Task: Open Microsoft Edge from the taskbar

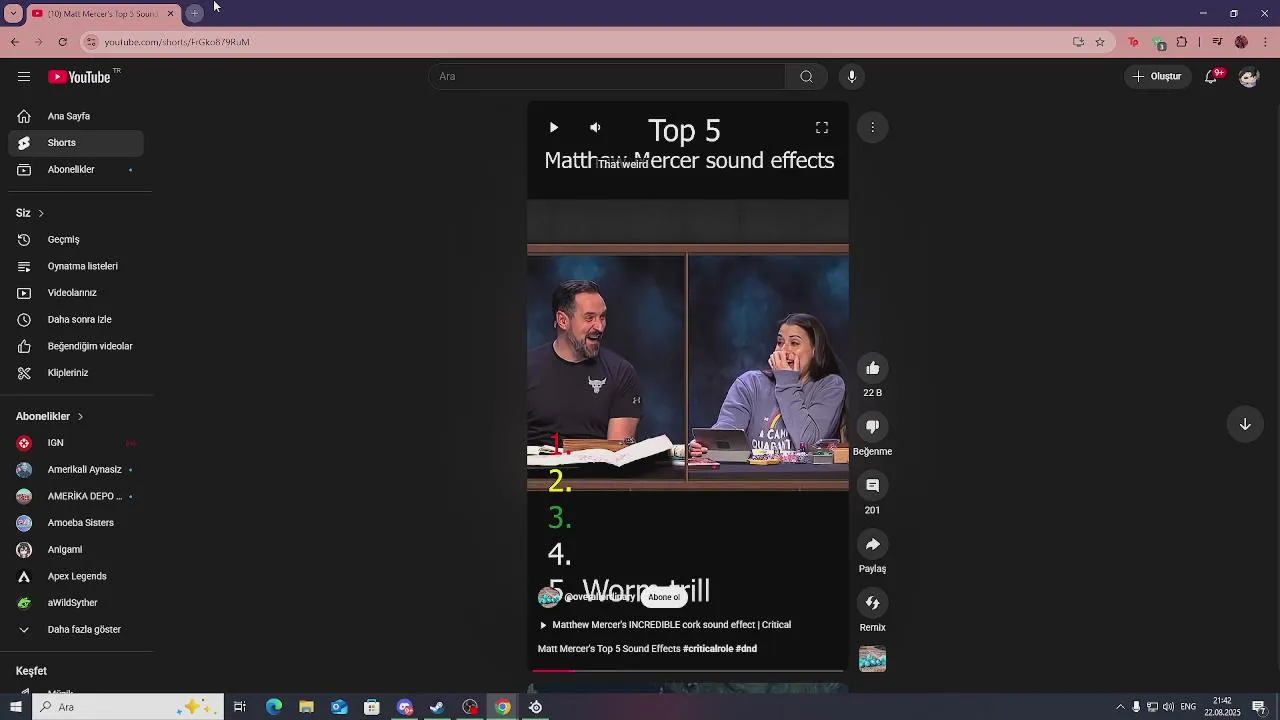Action: [273, 707]
